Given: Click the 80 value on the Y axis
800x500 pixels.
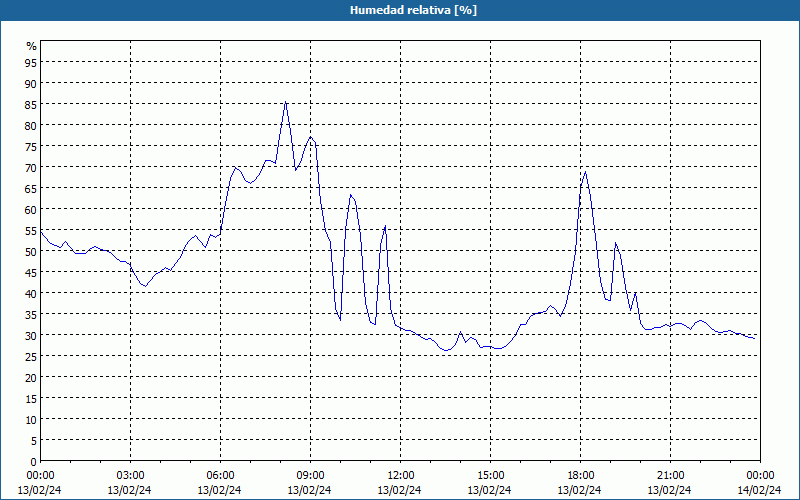Looking at the screenshot, I should tap(31, 125).
